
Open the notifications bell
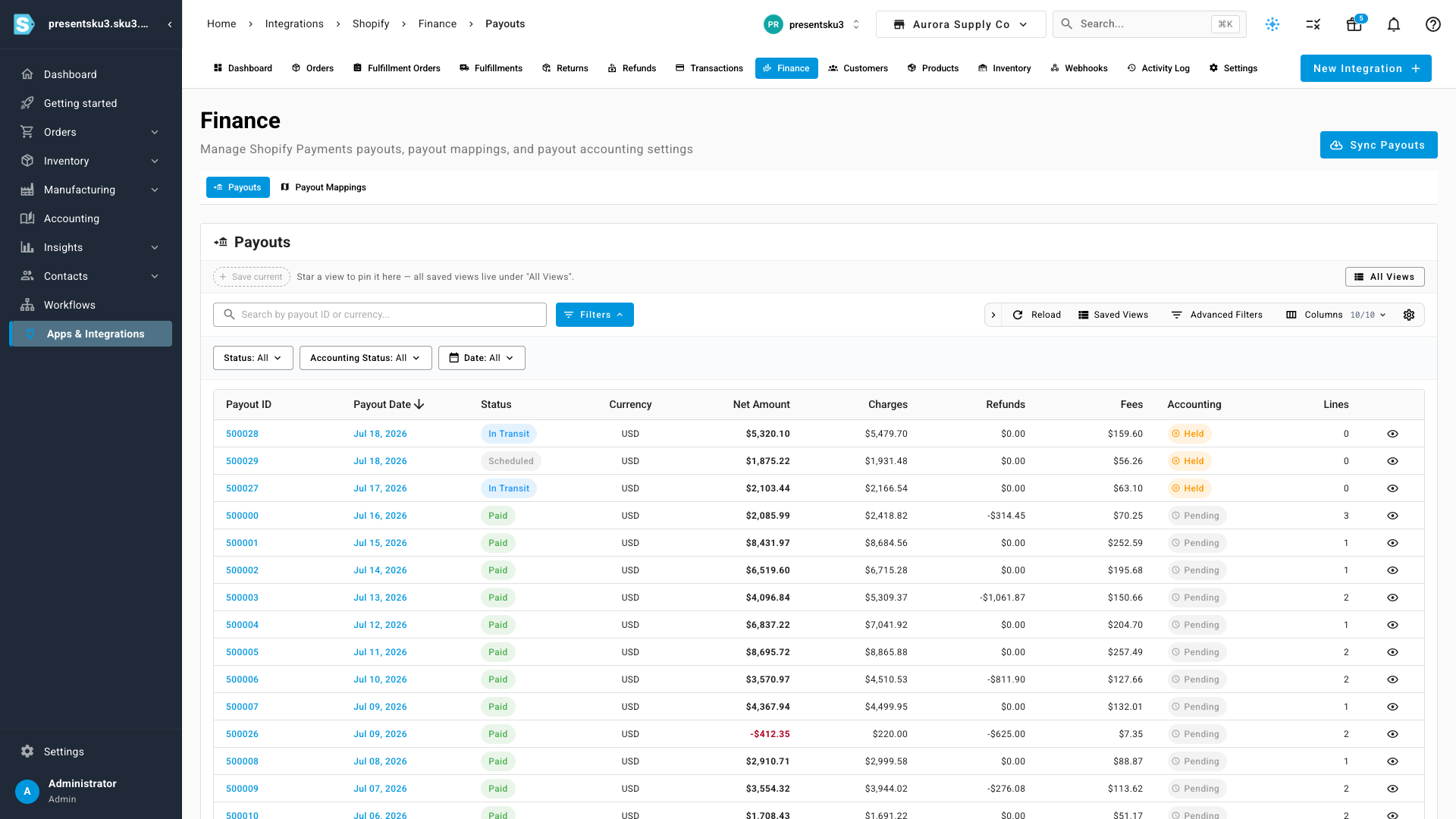tap(1394, 24)
